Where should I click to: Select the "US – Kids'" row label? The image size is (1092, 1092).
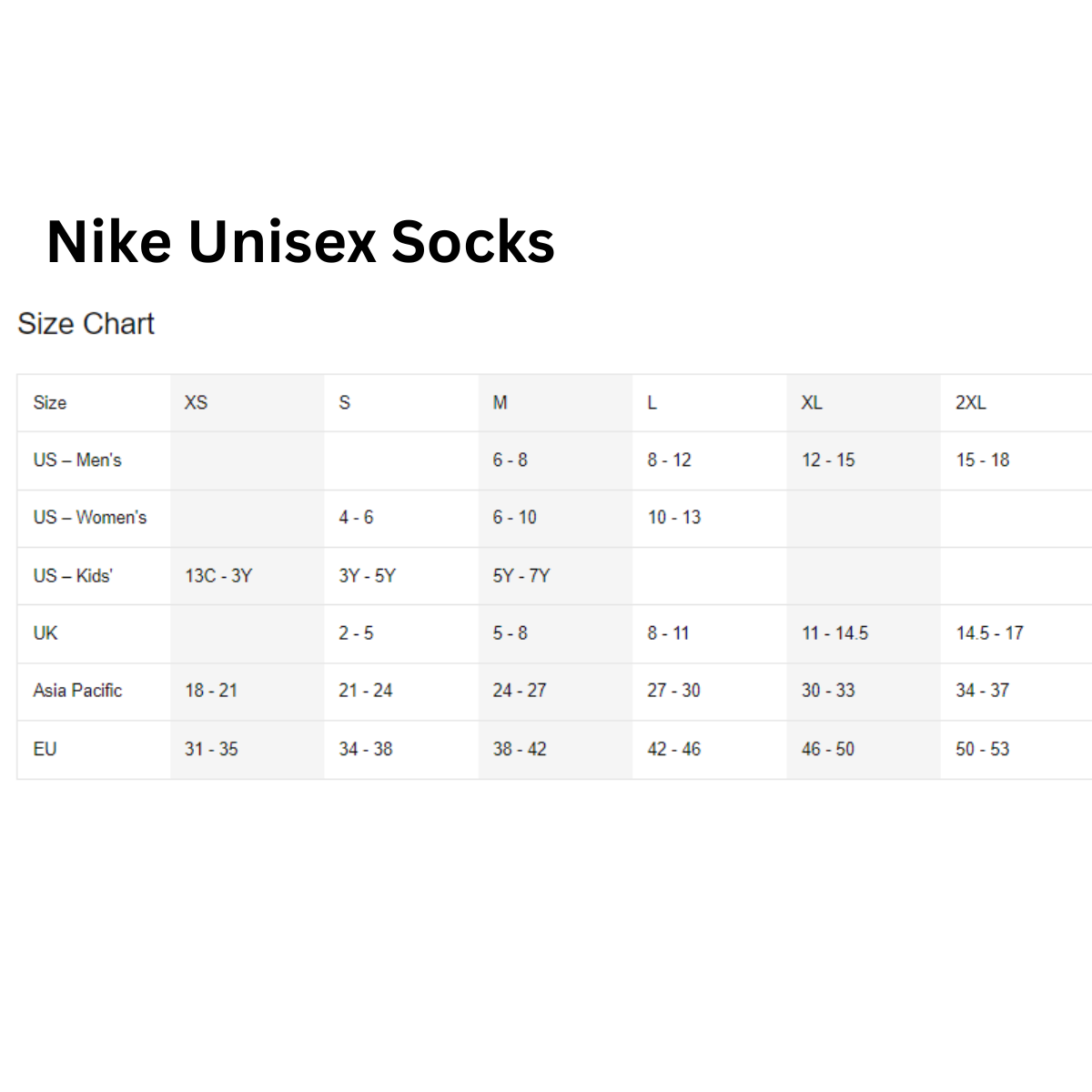pyautogui.click(x=73, y=576)
